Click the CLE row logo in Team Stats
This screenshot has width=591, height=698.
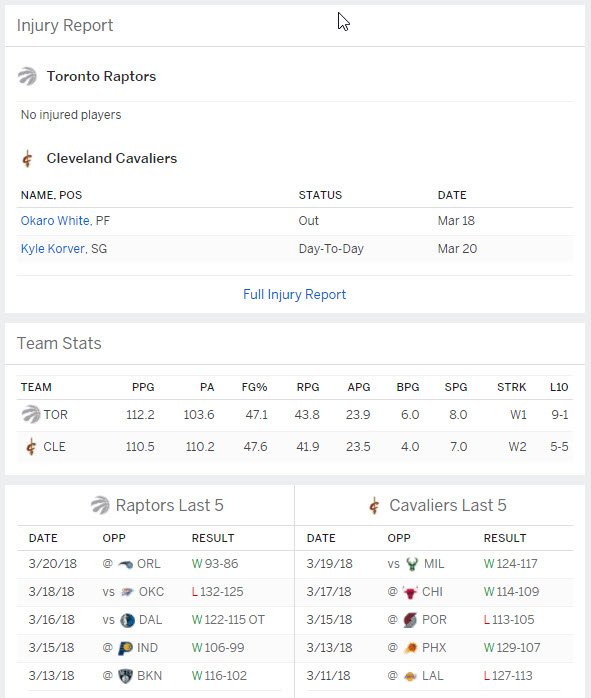[x=31, y=447]
